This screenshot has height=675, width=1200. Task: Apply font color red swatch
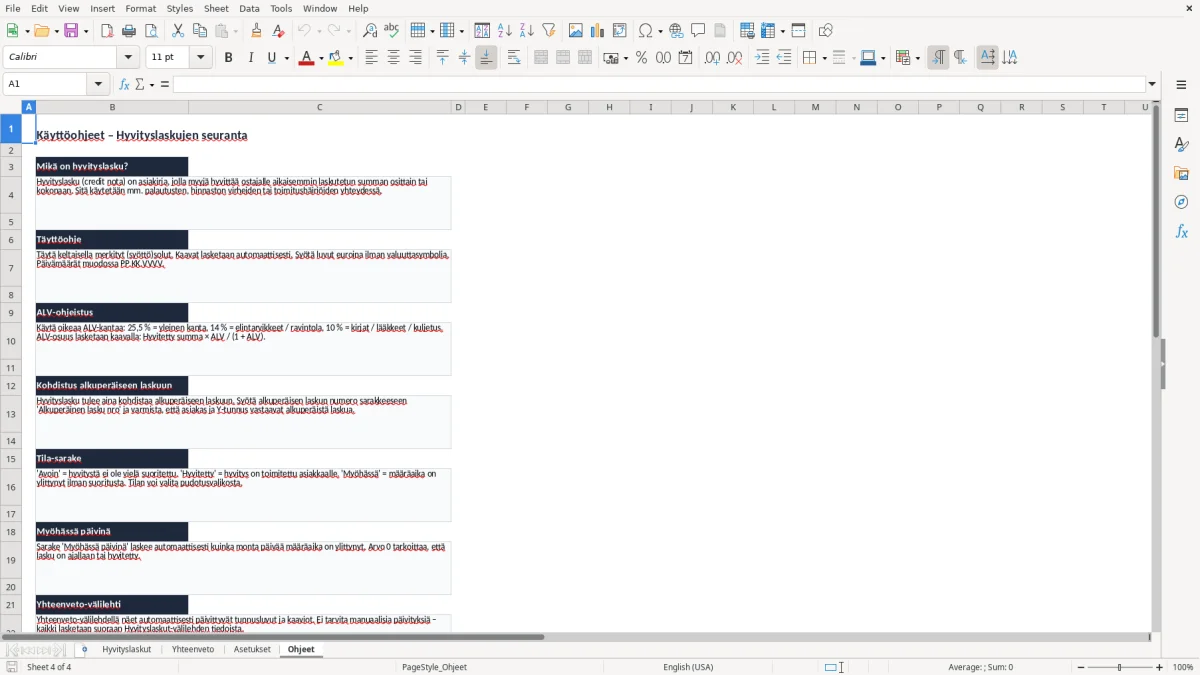[306, 58]
